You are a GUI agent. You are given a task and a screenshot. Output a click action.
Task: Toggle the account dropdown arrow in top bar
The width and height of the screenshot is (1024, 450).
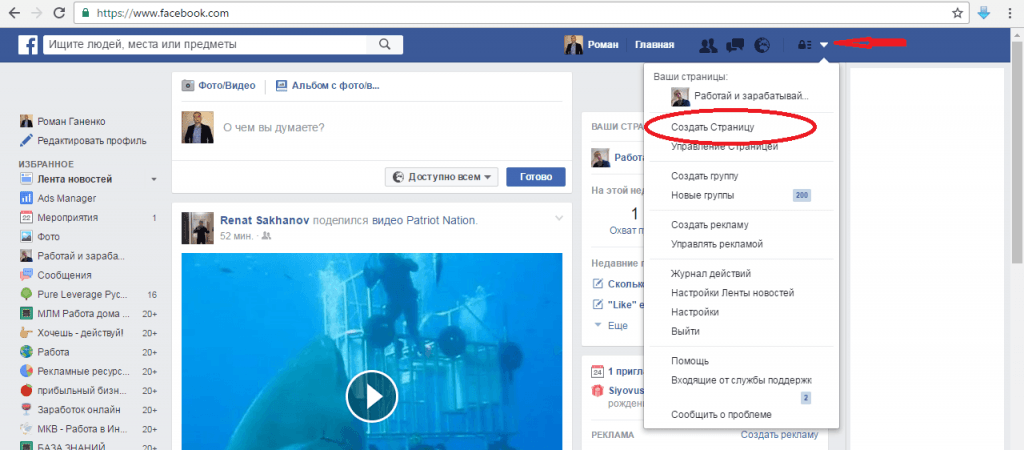pos(824,44)
